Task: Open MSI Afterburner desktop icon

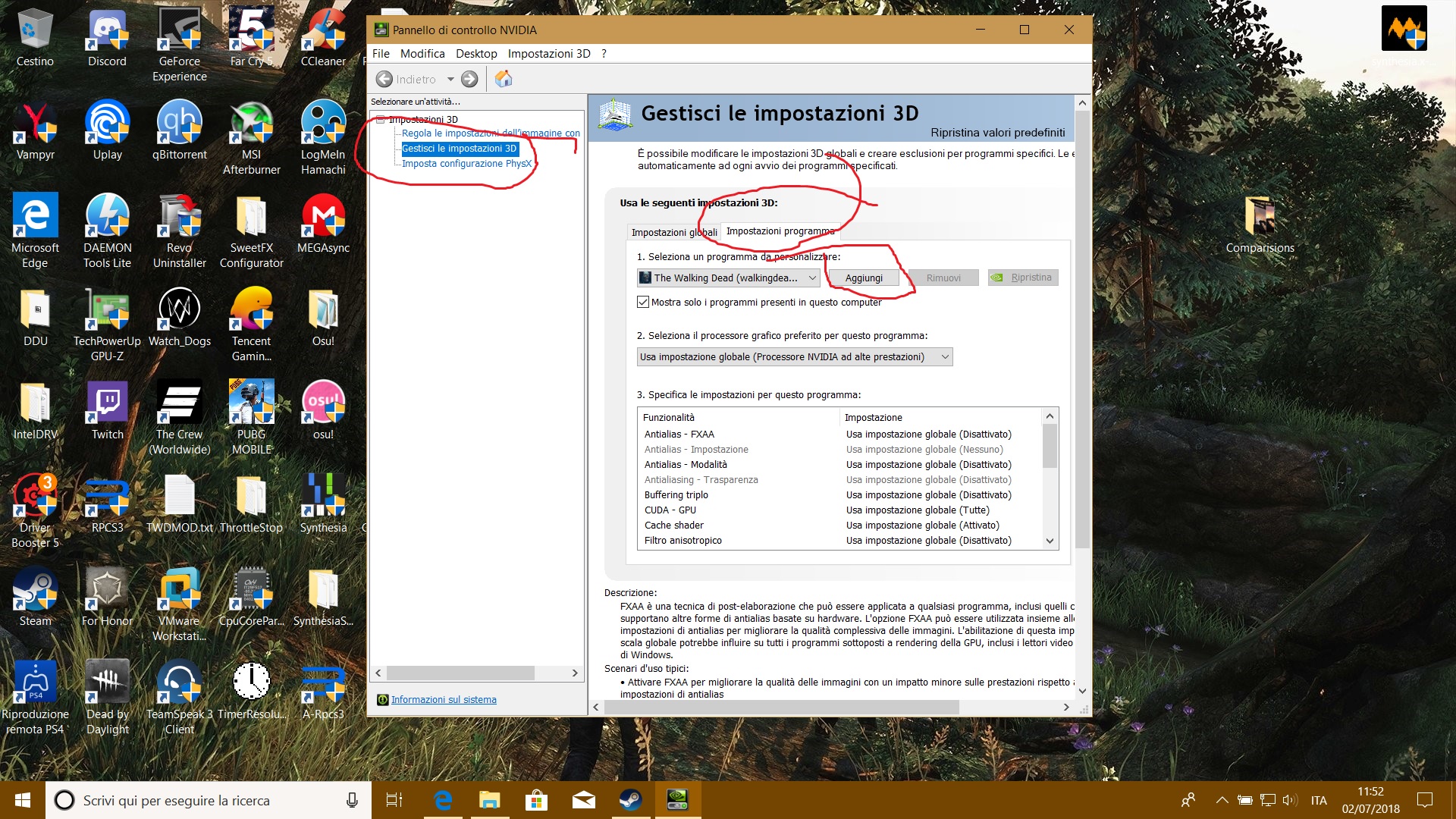Action: coord(251,138)
